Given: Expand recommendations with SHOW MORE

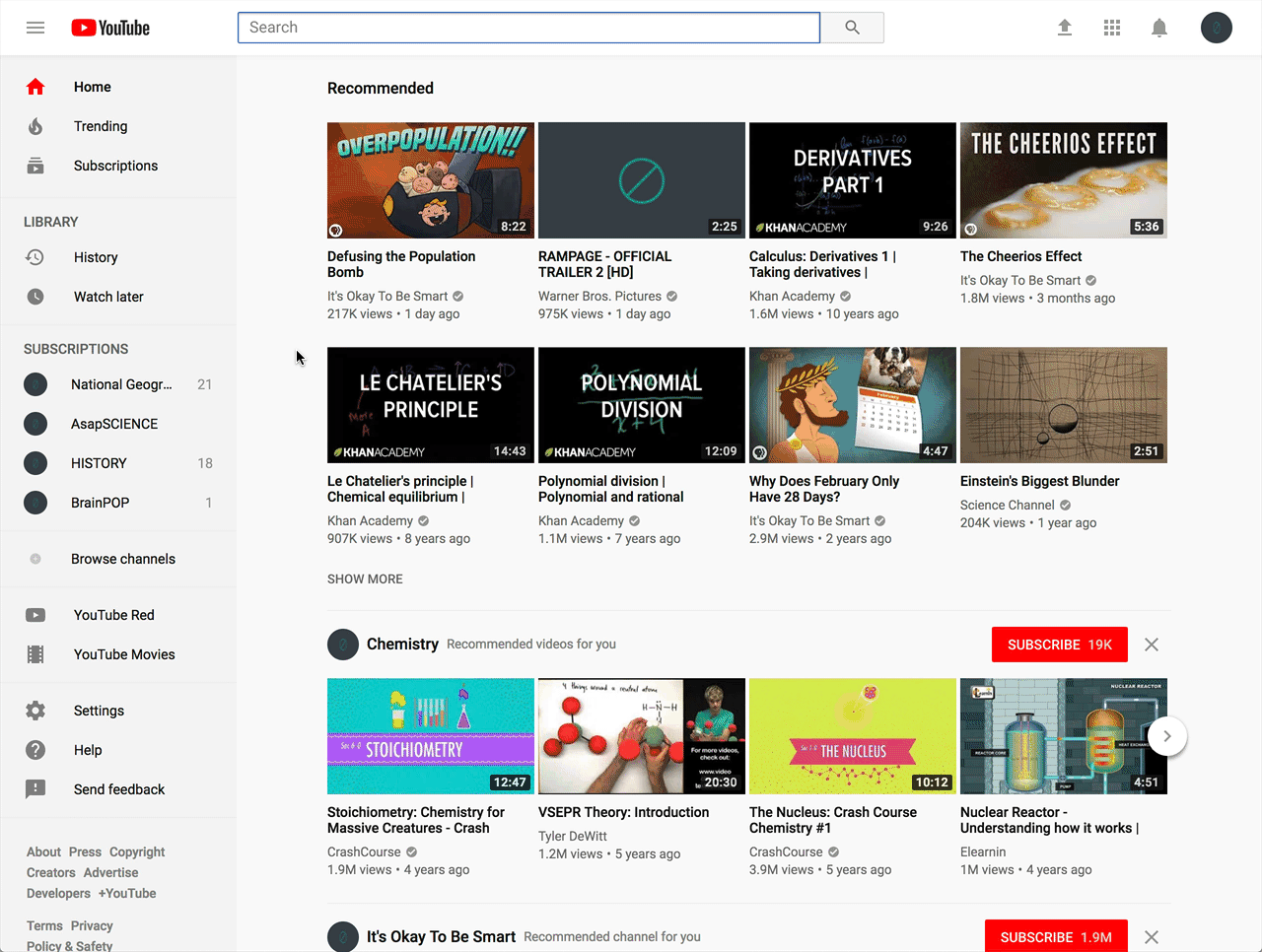Looking at the screenshot, I should (x=365, y=578).
